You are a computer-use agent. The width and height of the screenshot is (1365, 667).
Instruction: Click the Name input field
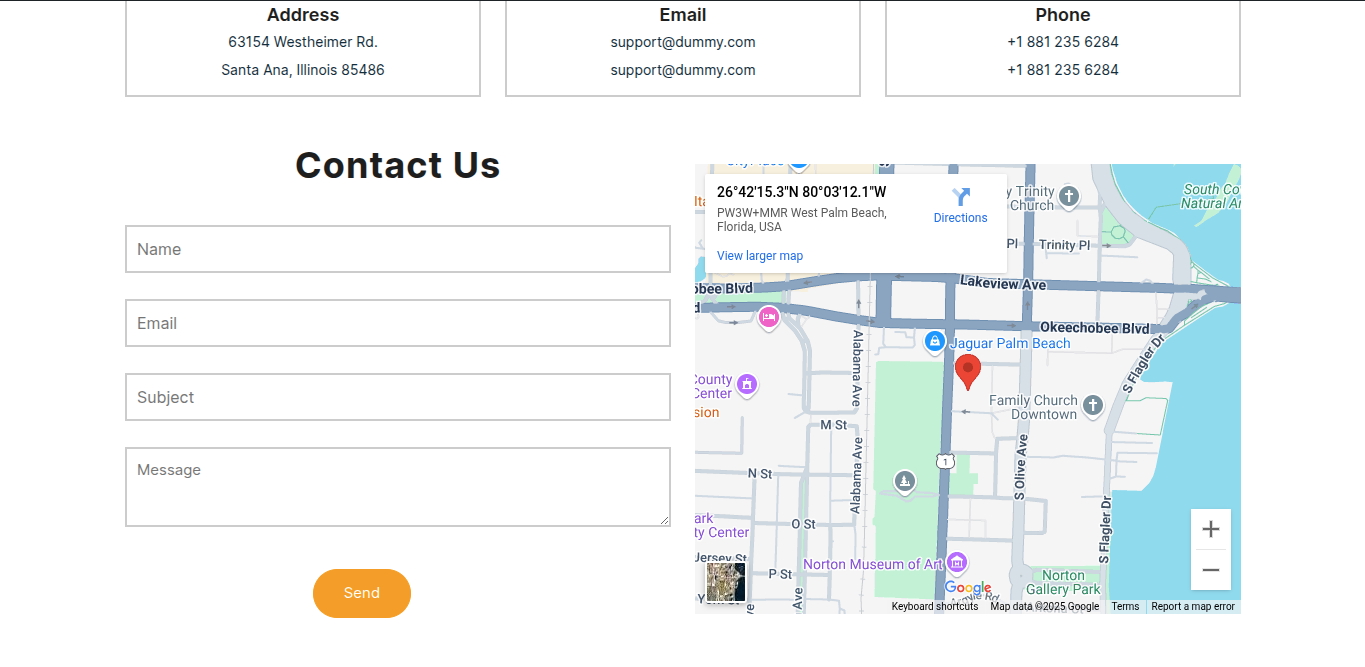point(397,249)
